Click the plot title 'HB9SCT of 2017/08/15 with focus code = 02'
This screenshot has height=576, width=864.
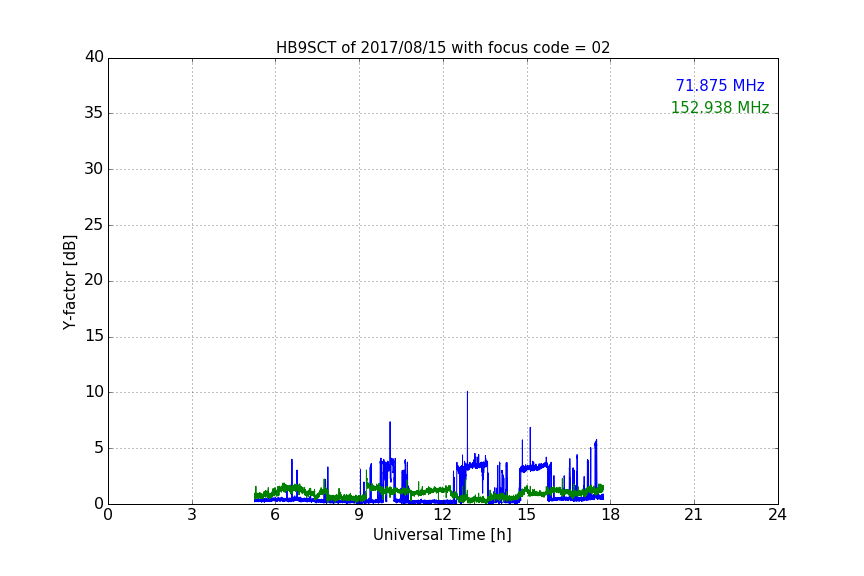pyautogui.click(x=443, y=48)
